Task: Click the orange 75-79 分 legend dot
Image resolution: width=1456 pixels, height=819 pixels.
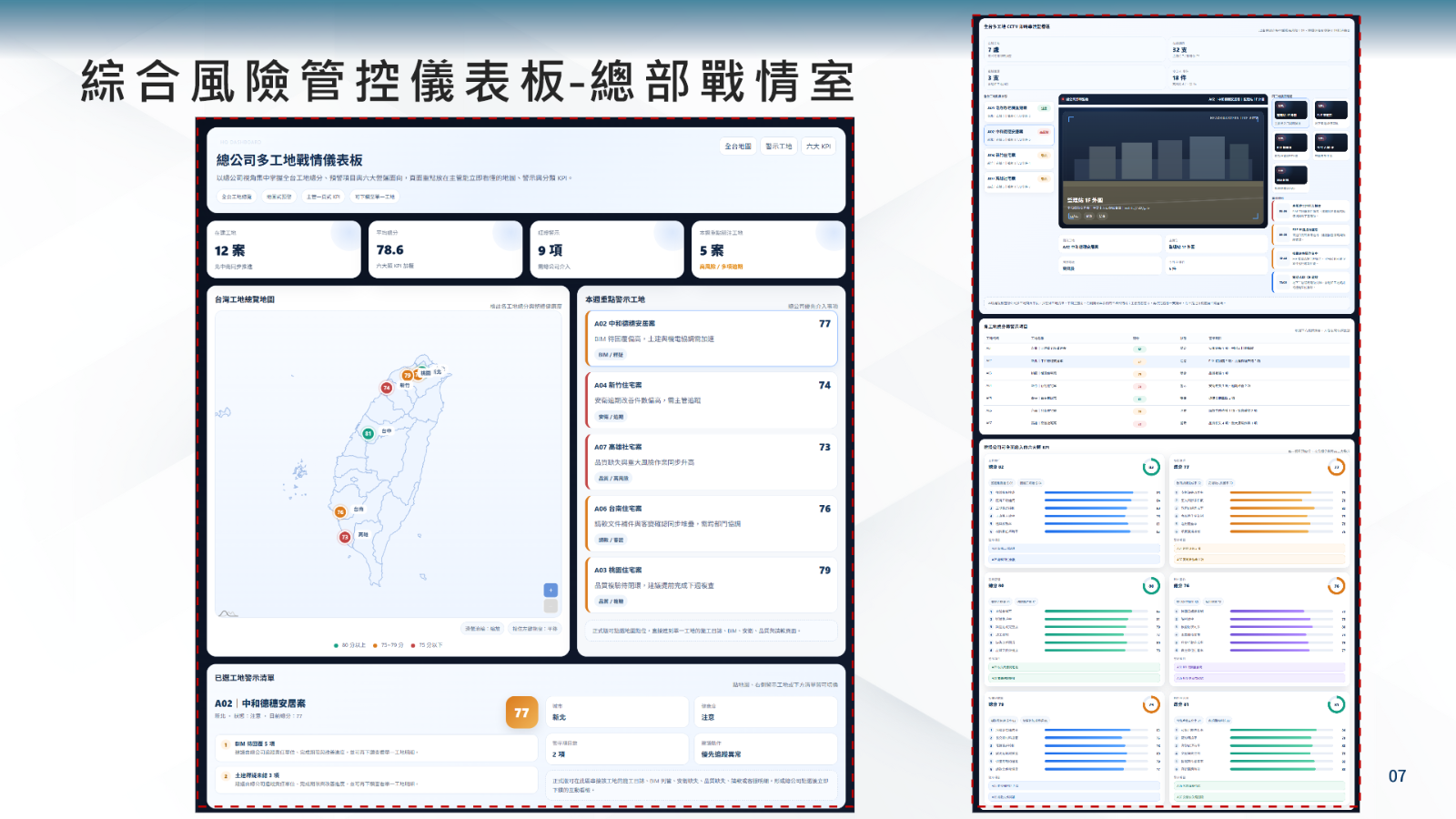Action: (375, 645)
